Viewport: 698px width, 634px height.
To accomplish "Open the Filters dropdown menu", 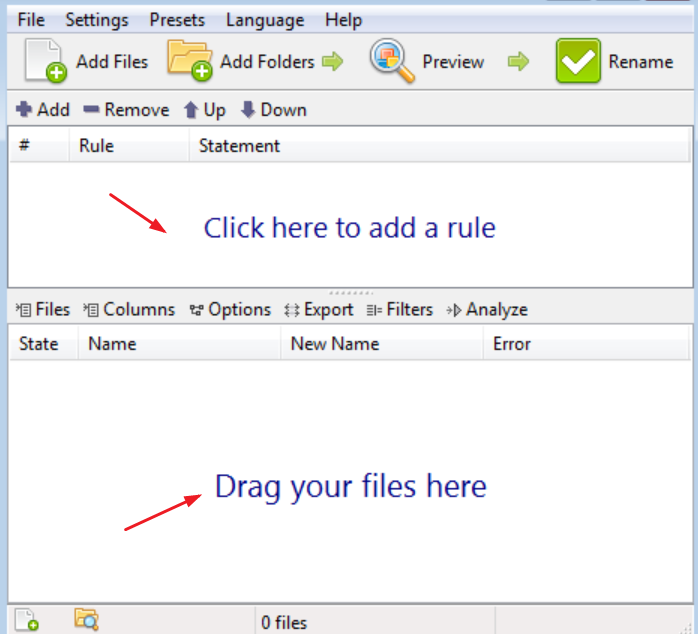I will pyautogui.click(x=400, y=309).
